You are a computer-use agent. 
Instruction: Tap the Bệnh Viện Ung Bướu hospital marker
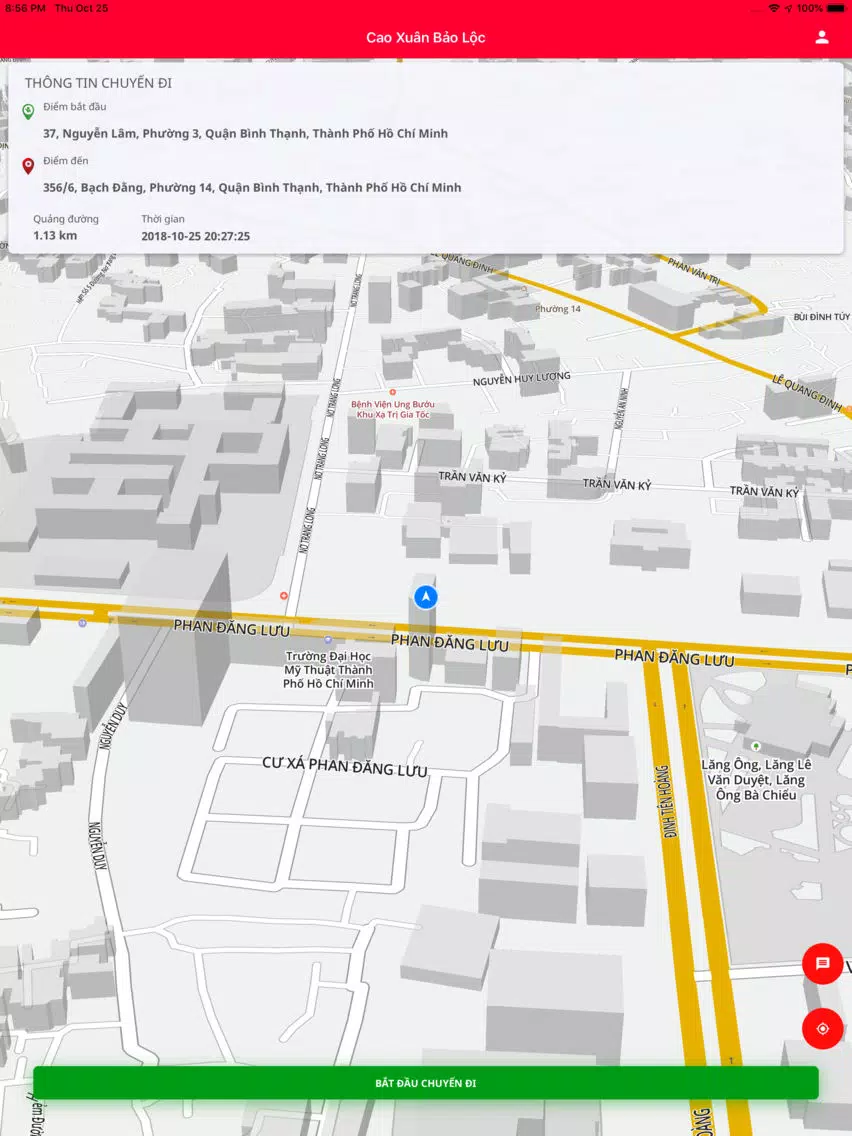[393, 392]
